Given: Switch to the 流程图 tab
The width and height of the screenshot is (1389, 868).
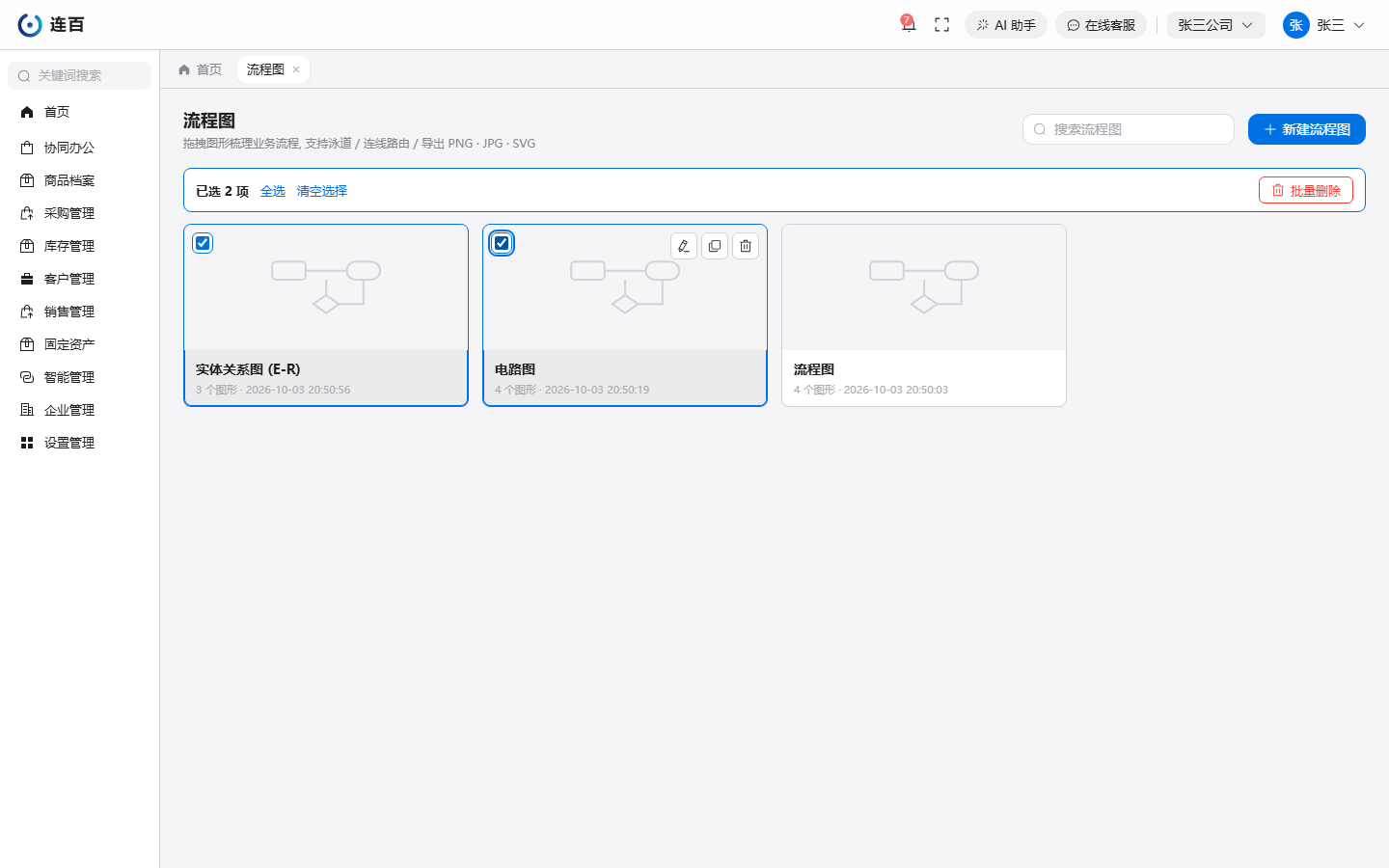Looking at the screenshot, I should [x=265, y=69].
